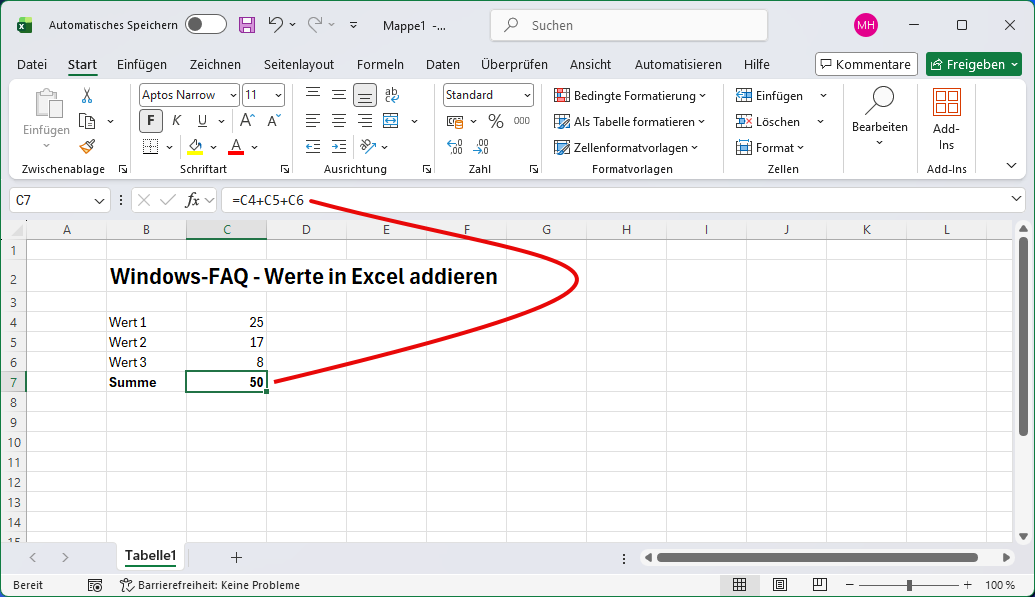
Task: Undo the last action
Action: pos(275,25)
